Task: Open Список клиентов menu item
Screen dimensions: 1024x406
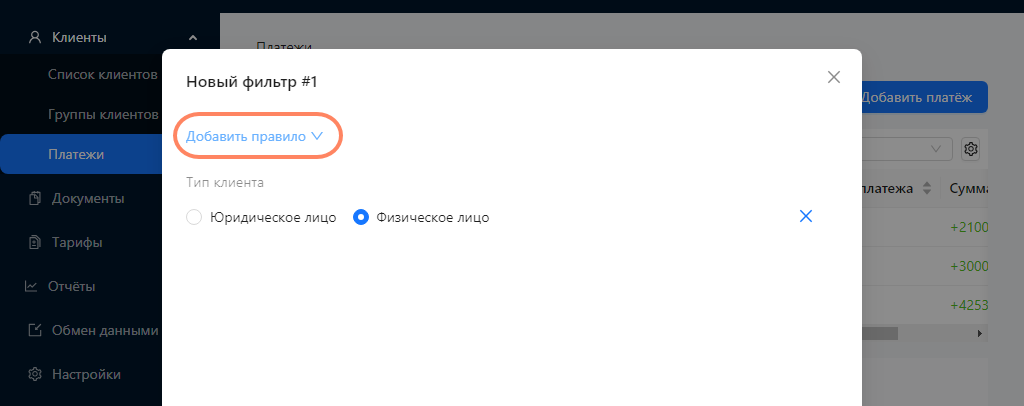Action: click(x=103, y=74)
